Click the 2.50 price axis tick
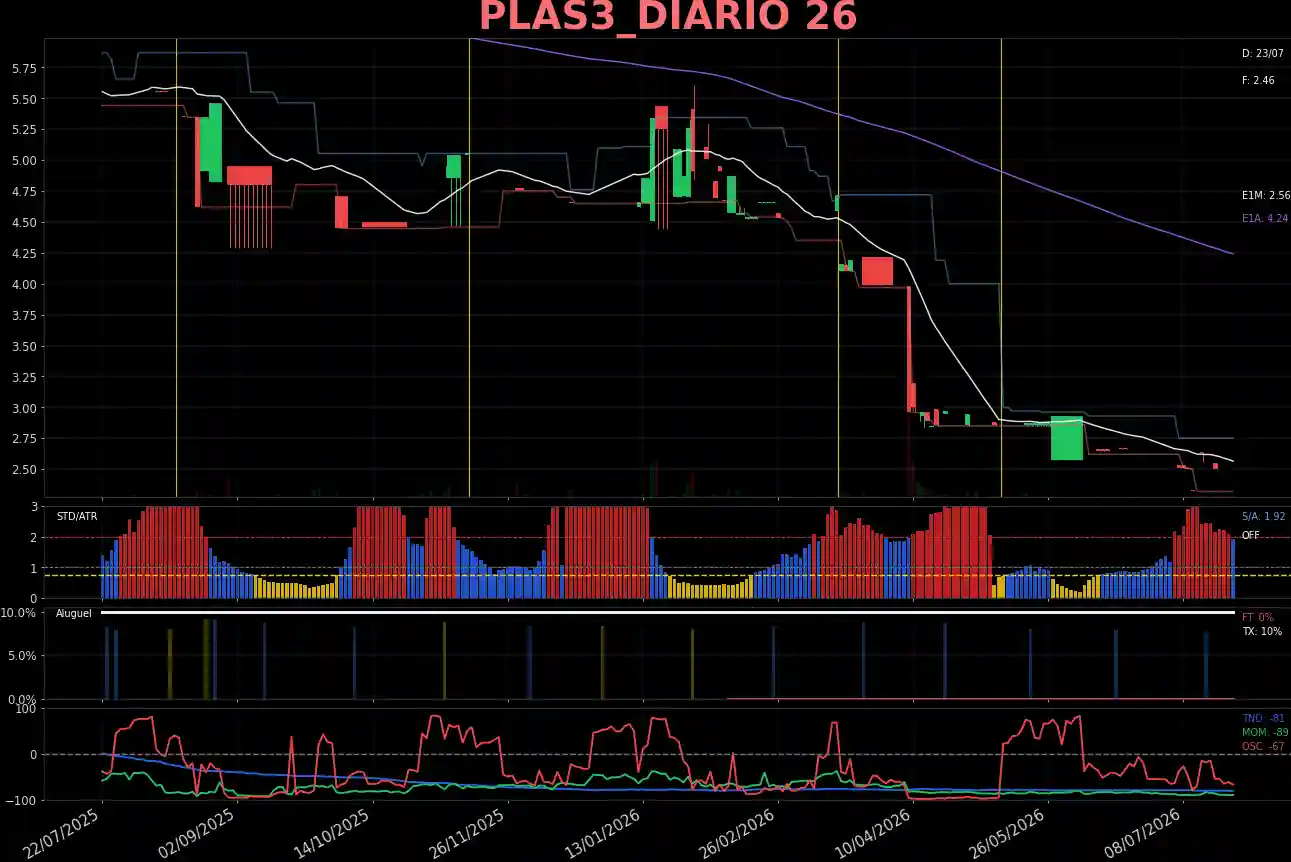The width and height of the screenshot is (1291, 862). point(23,470)
